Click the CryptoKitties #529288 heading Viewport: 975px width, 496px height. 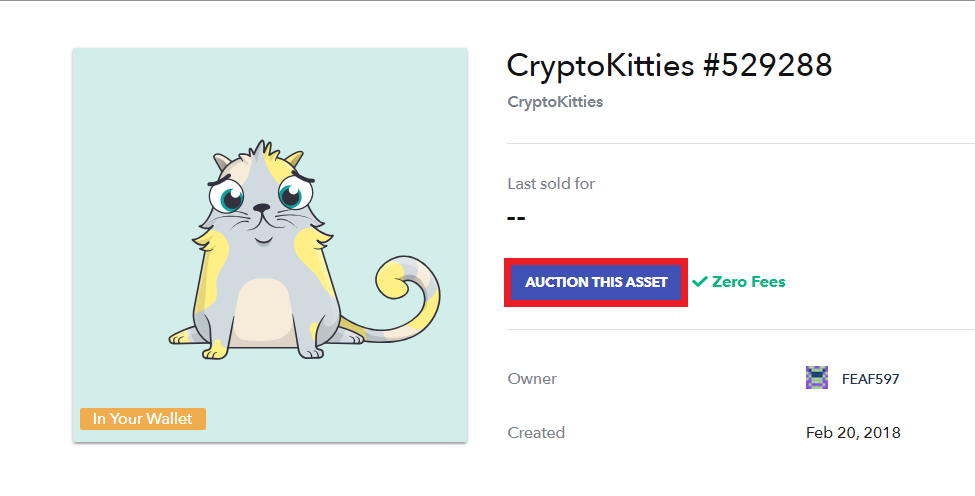point(669,65)
